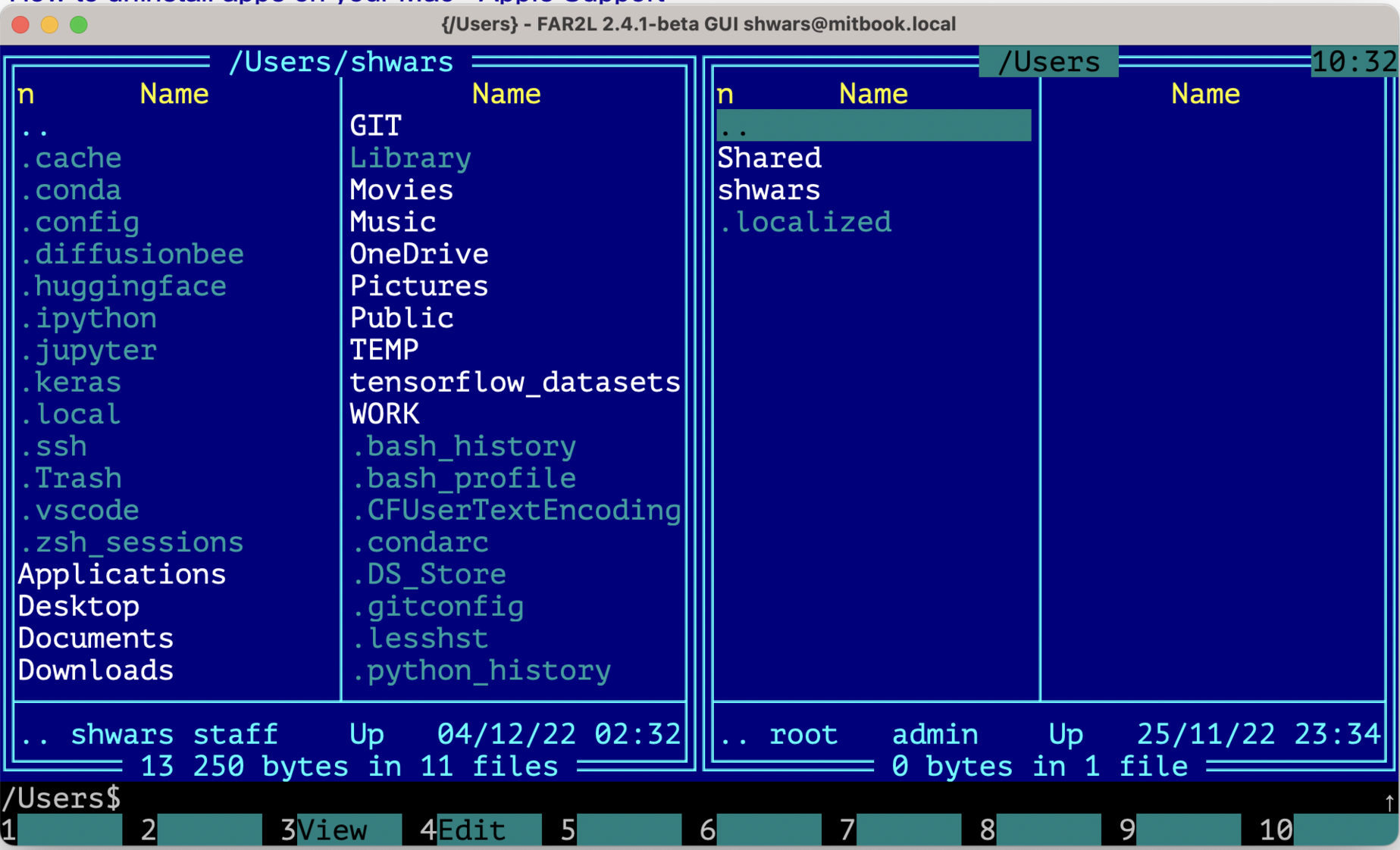Screen dimensions: 1400x850
Task: Click the sort mode letter in right panel header
Action: pyautogui.click(x=725, y=94)
